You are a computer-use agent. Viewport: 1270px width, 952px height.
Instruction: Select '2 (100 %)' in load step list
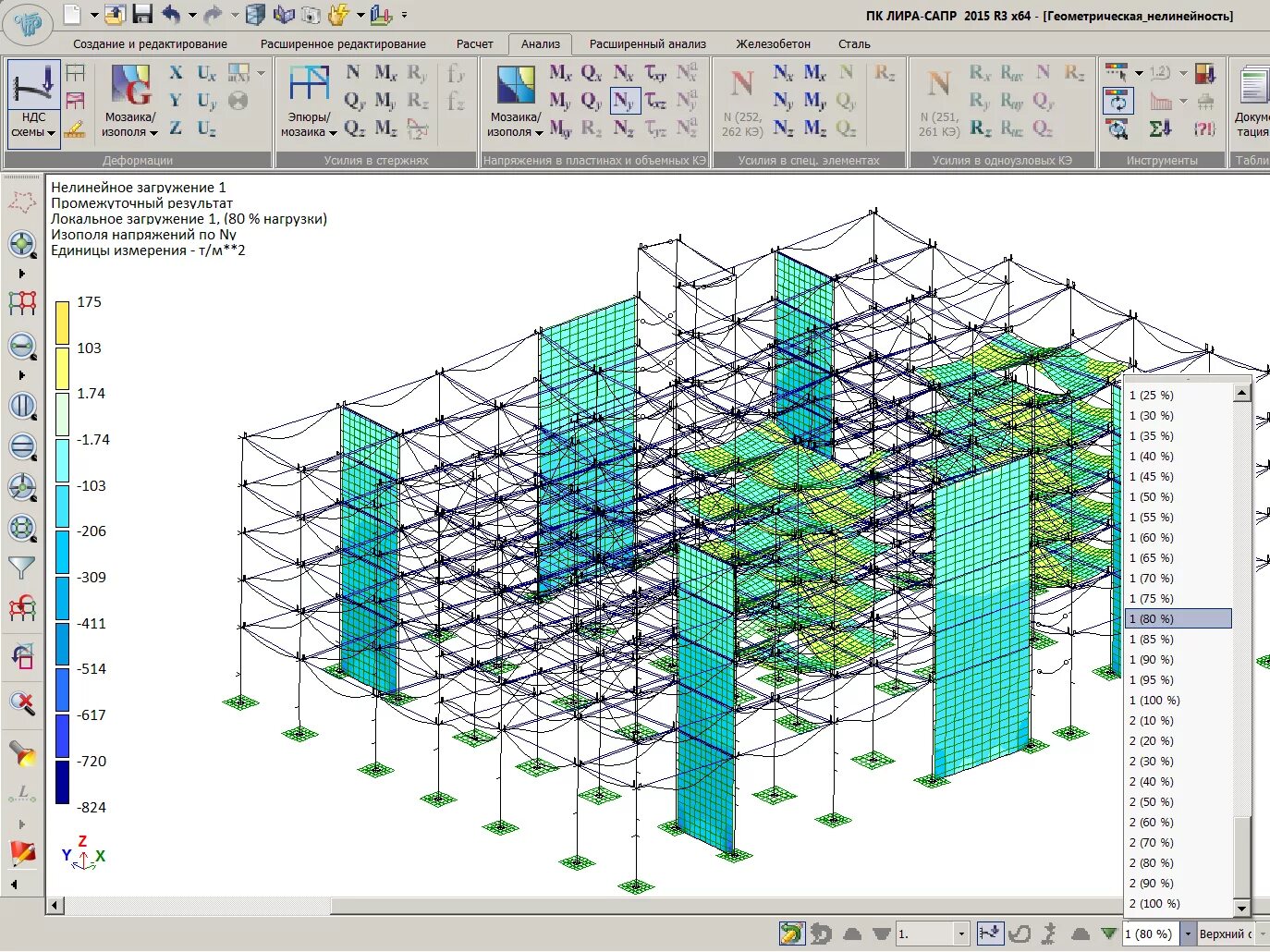click(1179, 903)
